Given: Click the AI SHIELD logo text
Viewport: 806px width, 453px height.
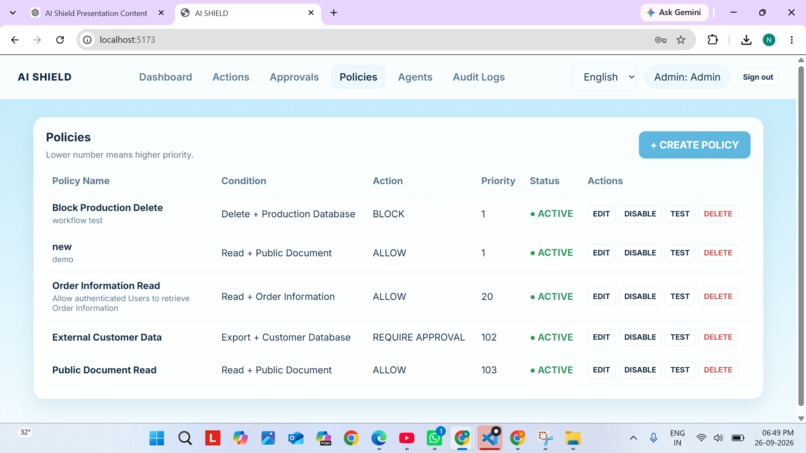Looking at the screenshot, I should click(45, 77).
